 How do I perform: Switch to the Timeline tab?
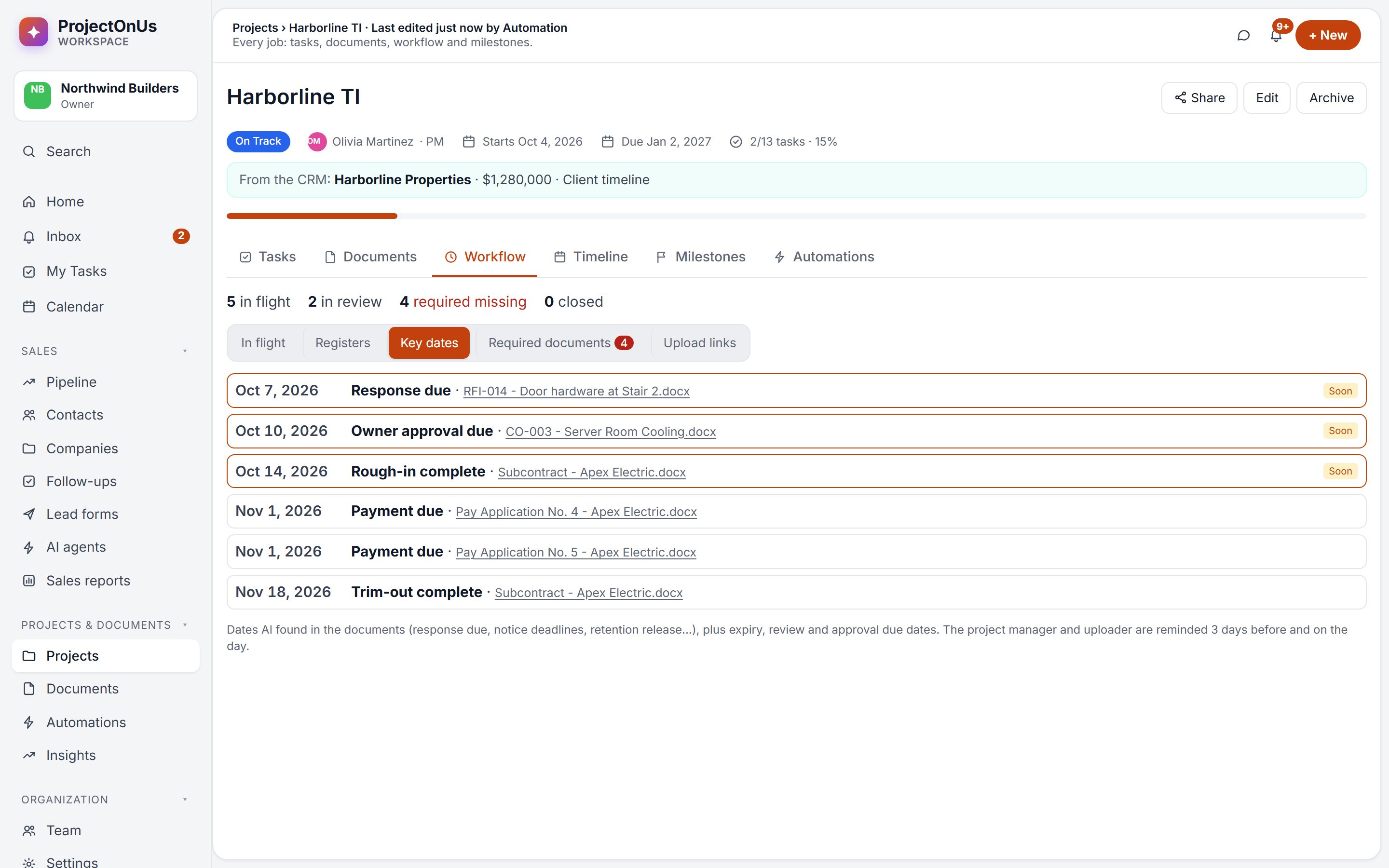(x=591, y=257)
